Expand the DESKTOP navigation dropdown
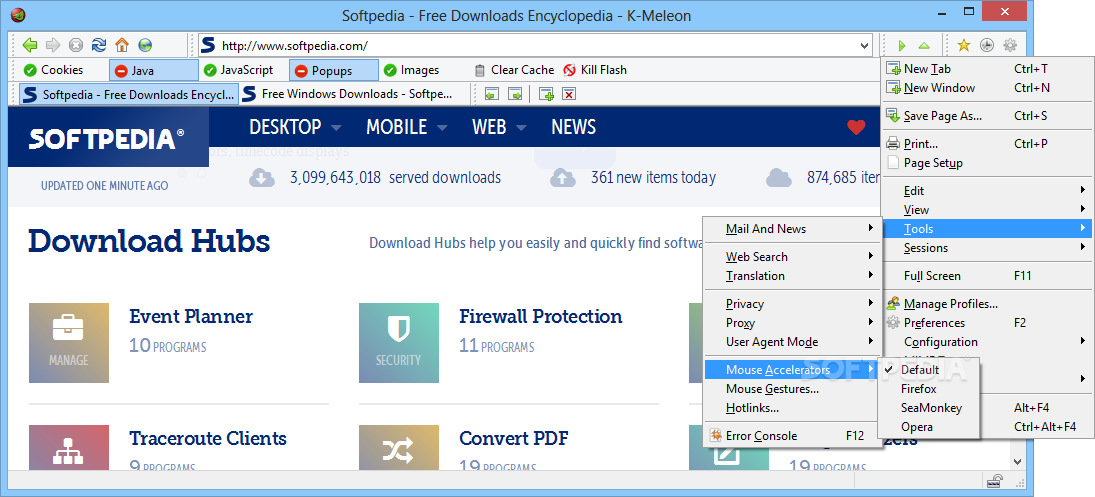The width and height of the screenshot is (1095, 497). point(336,128)
